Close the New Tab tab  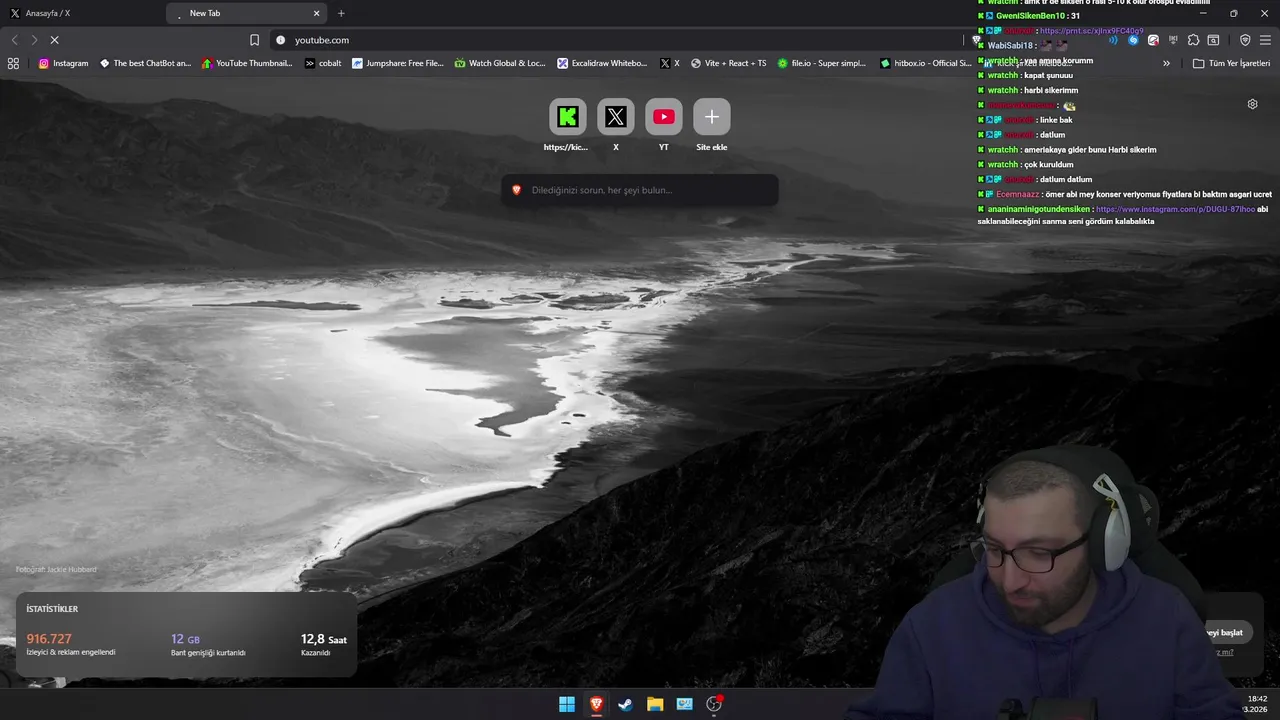[317, 13]
